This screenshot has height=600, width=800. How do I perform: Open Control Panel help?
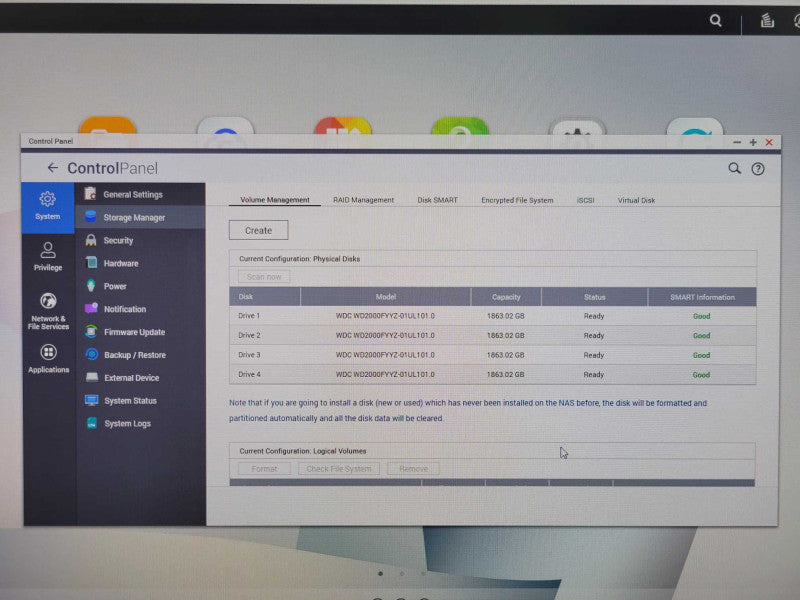[x=758, y=169]
